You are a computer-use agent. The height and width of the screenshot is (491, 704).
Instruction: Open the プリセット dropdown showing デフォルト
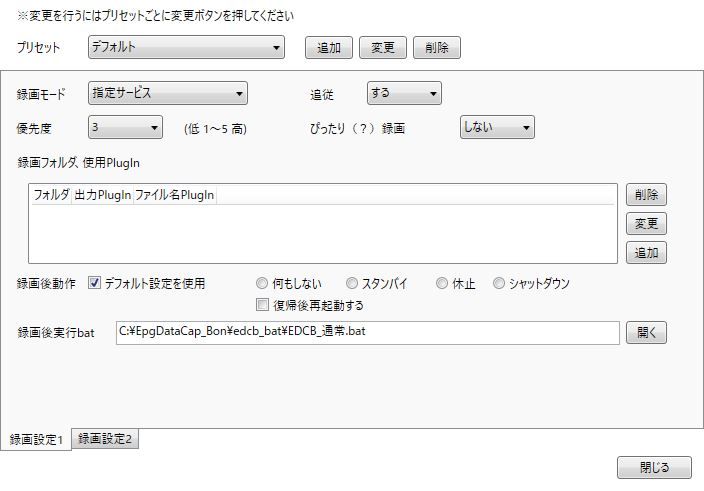tap(186, 47)
